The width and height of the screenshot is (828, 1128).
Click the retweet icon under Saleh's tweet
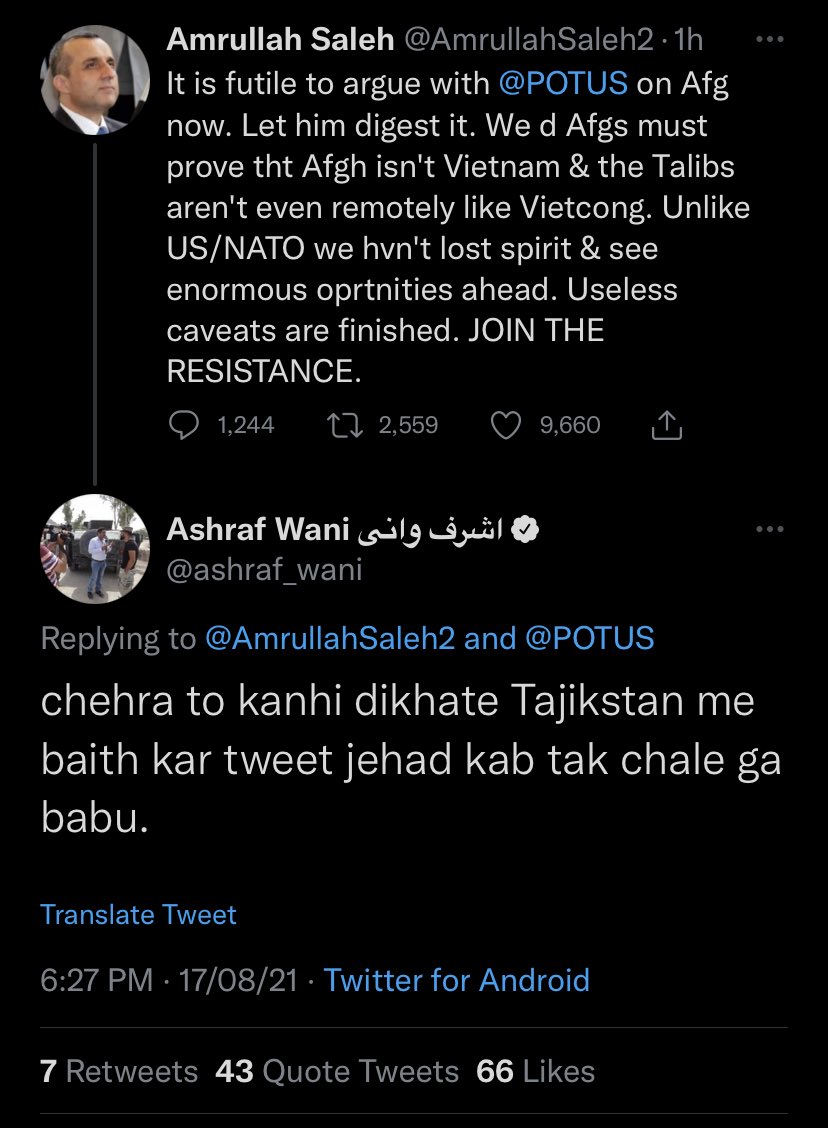click(346, 426)
